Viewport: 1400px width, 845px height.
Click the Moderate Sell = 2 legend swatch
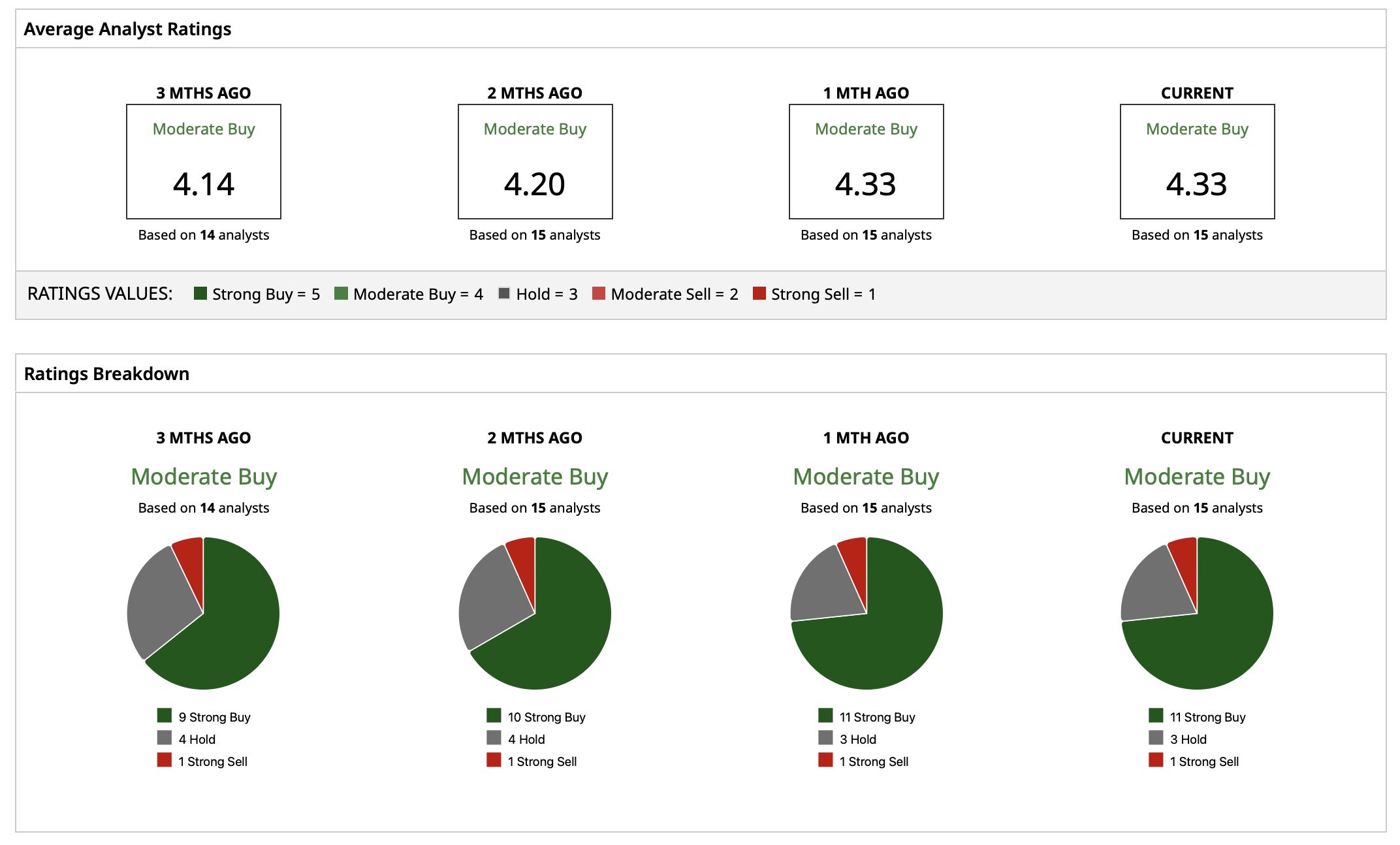point(599,293)
